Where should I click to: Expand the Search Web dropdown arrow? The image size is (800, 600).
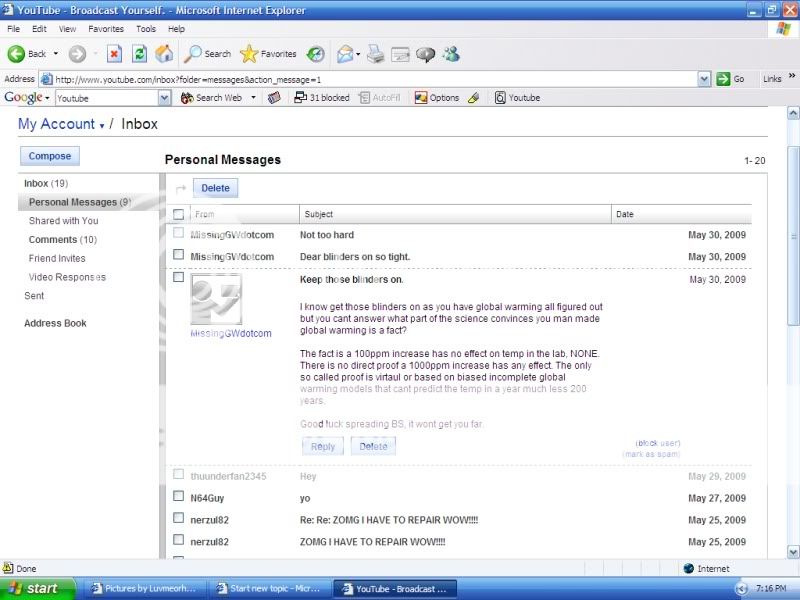(253, 97)
